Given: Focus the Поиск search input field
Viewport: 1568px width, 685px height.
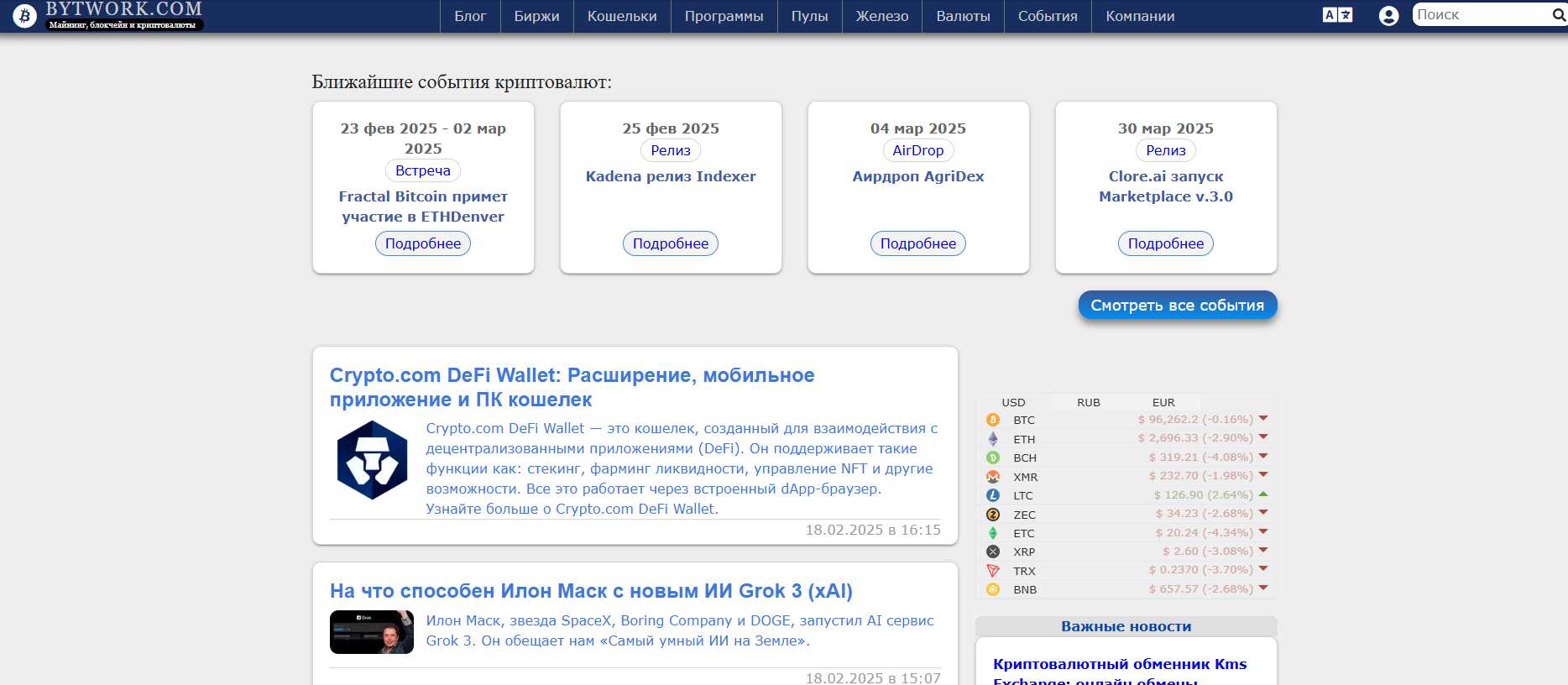Looking at the screenshot, I should [1482, 14].
